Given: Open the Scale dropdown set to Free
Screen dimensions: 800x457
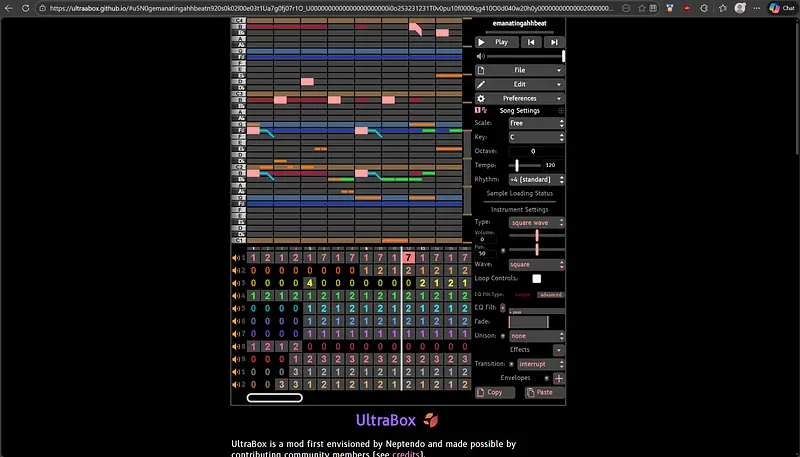Looking at the screenshot, I should (537, 123).
